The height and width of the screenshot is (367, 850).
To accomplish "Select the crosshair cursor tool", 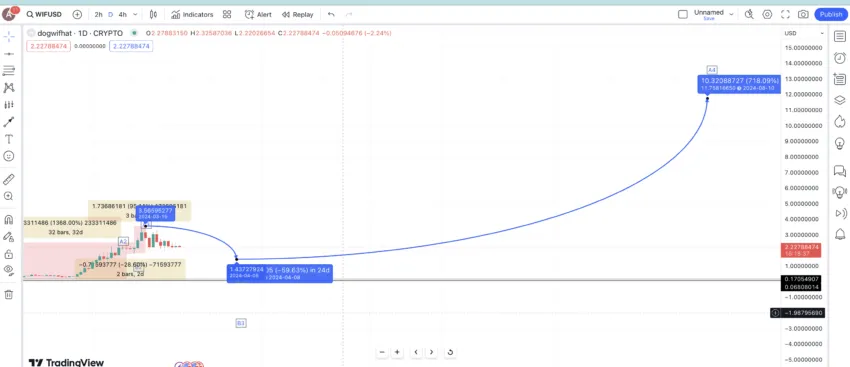I will coord(9,36).
